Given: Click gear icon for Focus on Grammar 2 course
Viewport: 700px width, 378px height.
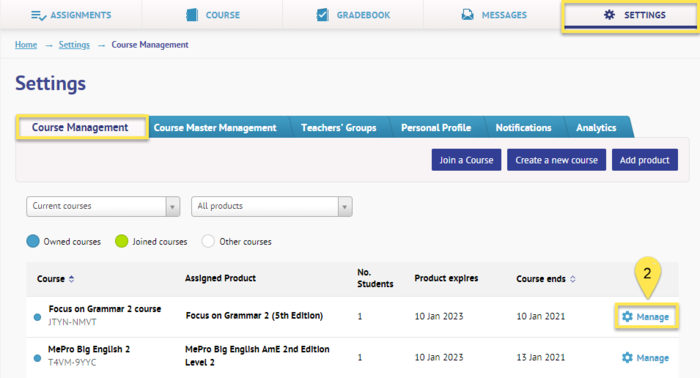Looking at the screenshot, I should click(627, 316).
